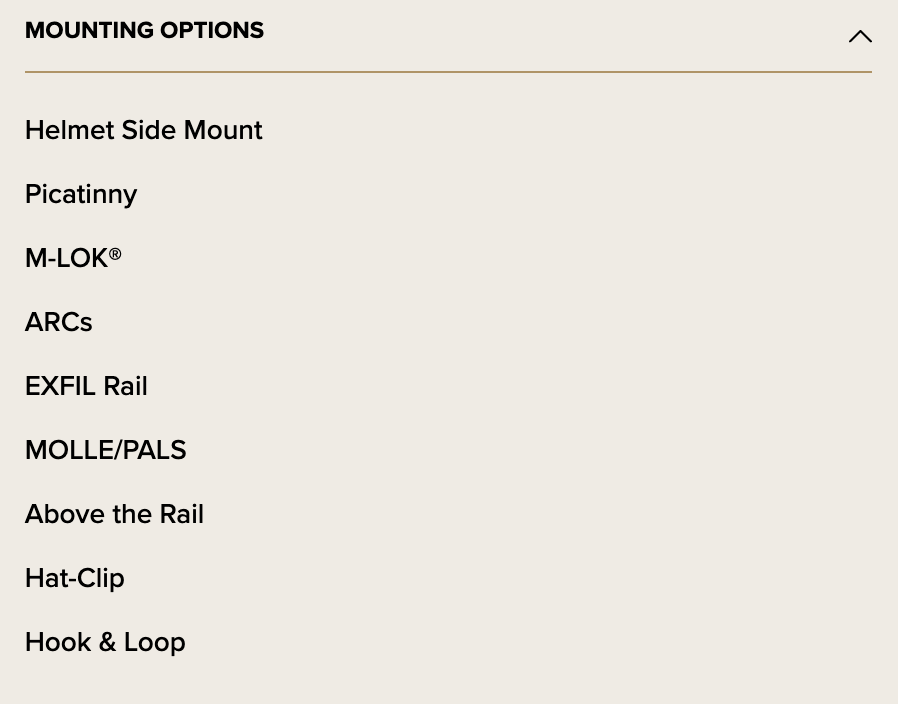Screen dimensions: 898x704
Task: Click the gold divider line under the heading
Action: (448, 72)
